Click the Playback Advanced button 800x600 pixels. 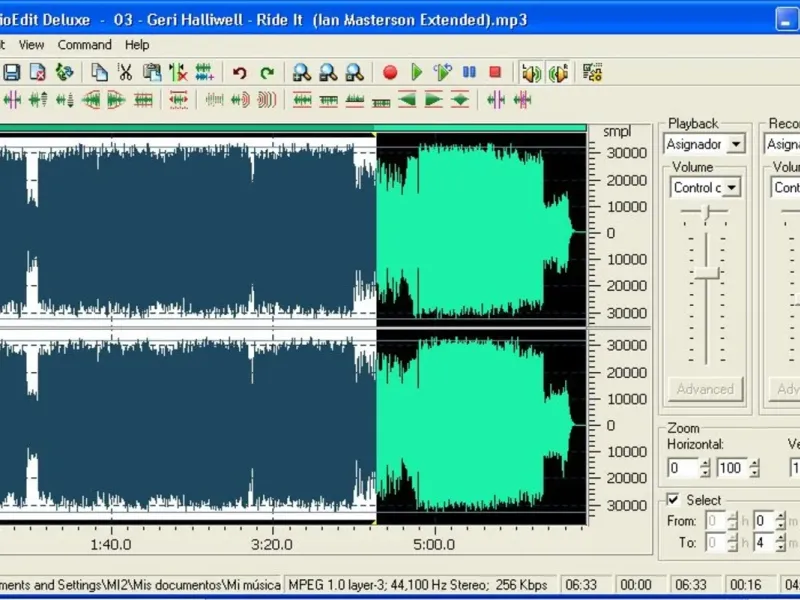(x=705, y=389)
